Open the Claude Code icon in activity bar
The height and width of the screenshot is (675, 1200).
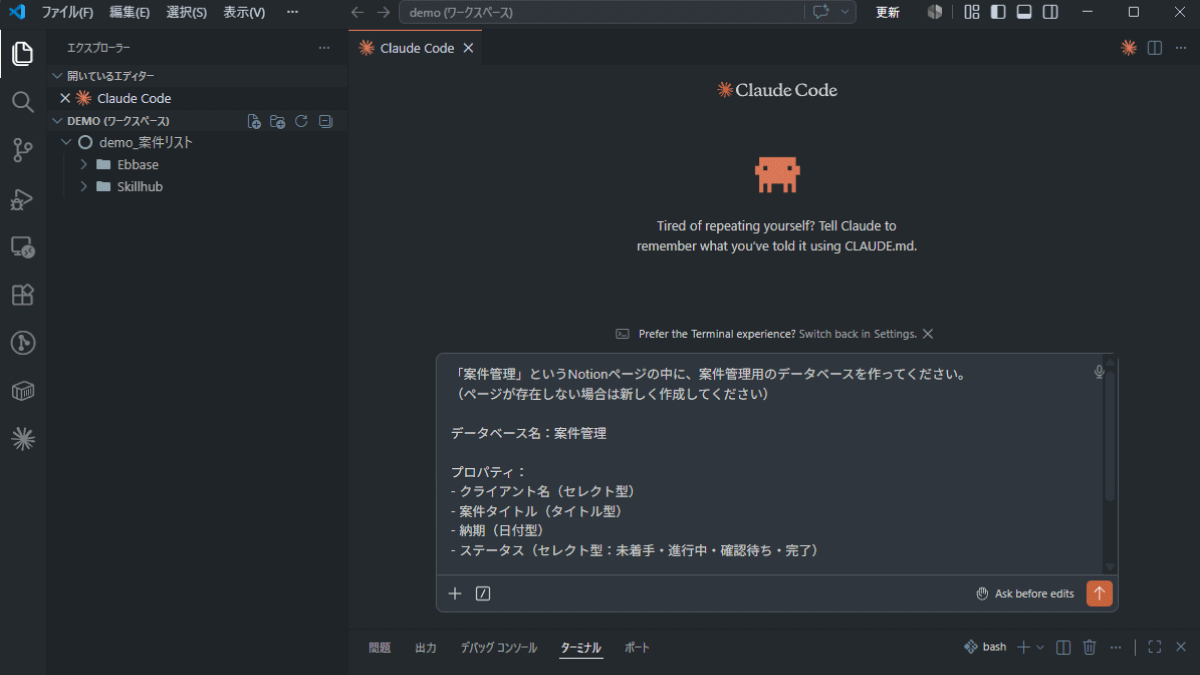coord(22,439)
